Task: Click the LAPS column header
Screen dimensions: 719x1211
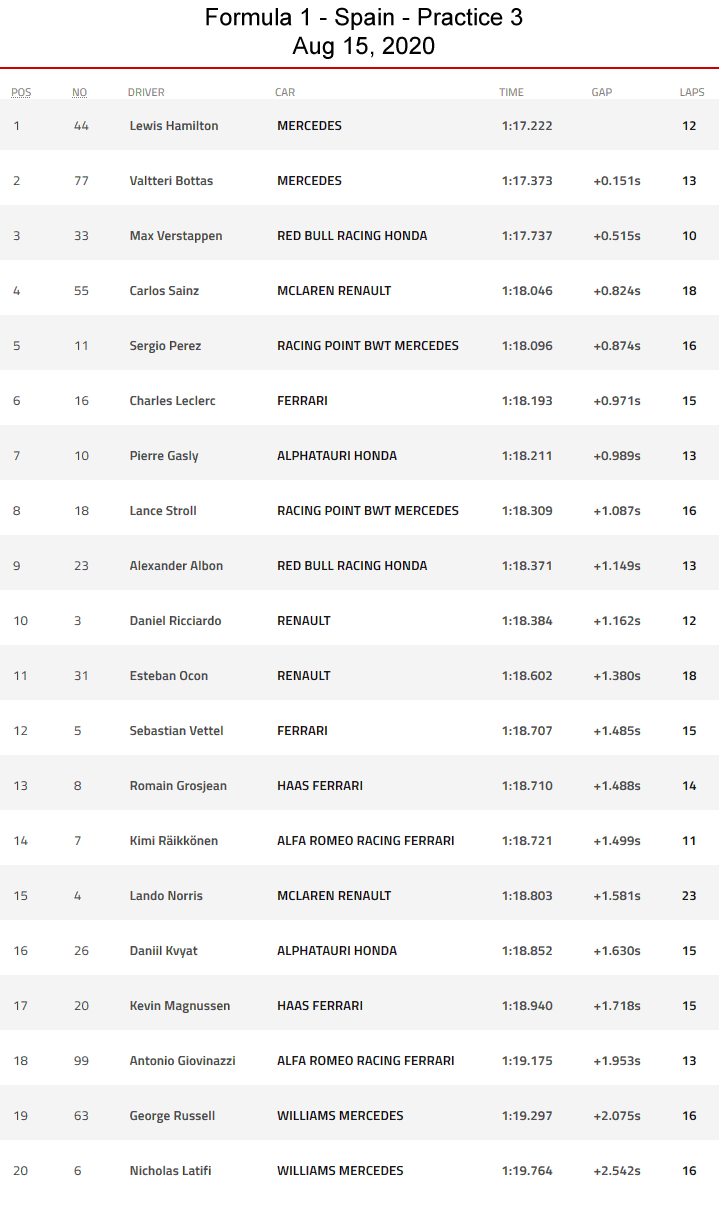Action: point(692,92)
